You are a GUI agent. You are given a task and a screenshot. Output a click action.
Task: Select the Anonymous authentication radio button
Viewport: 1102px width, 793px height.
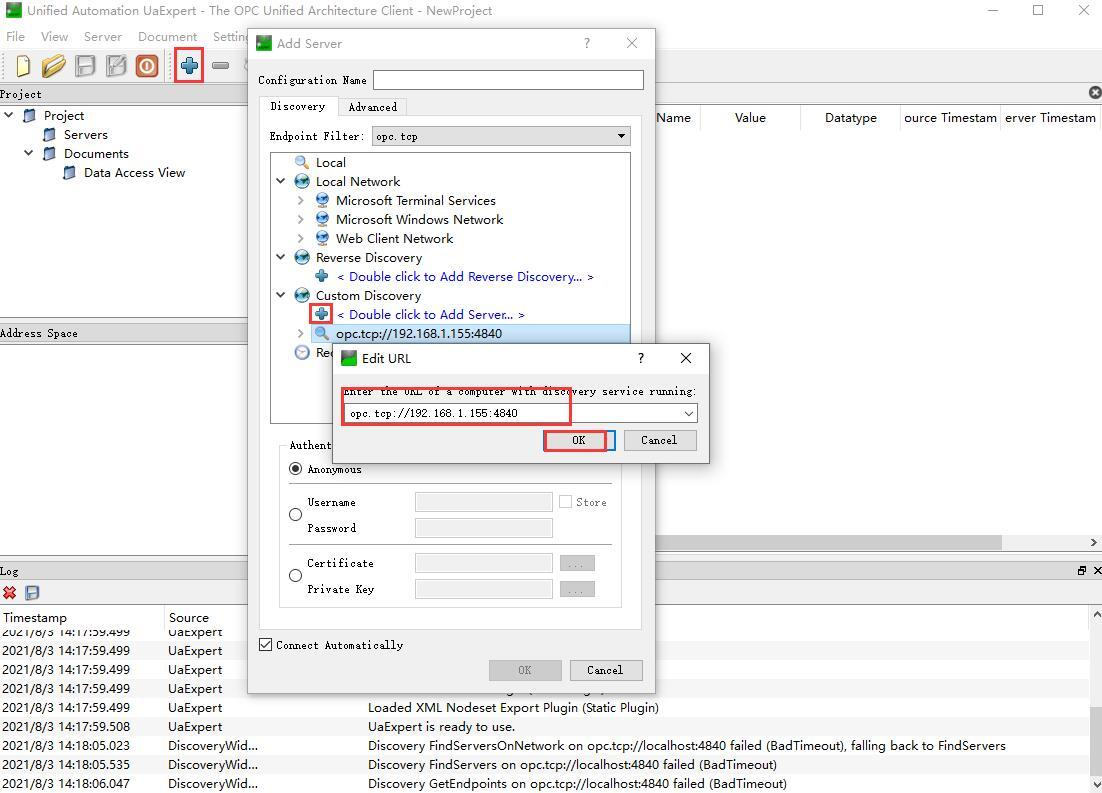[x=296, y=469]
